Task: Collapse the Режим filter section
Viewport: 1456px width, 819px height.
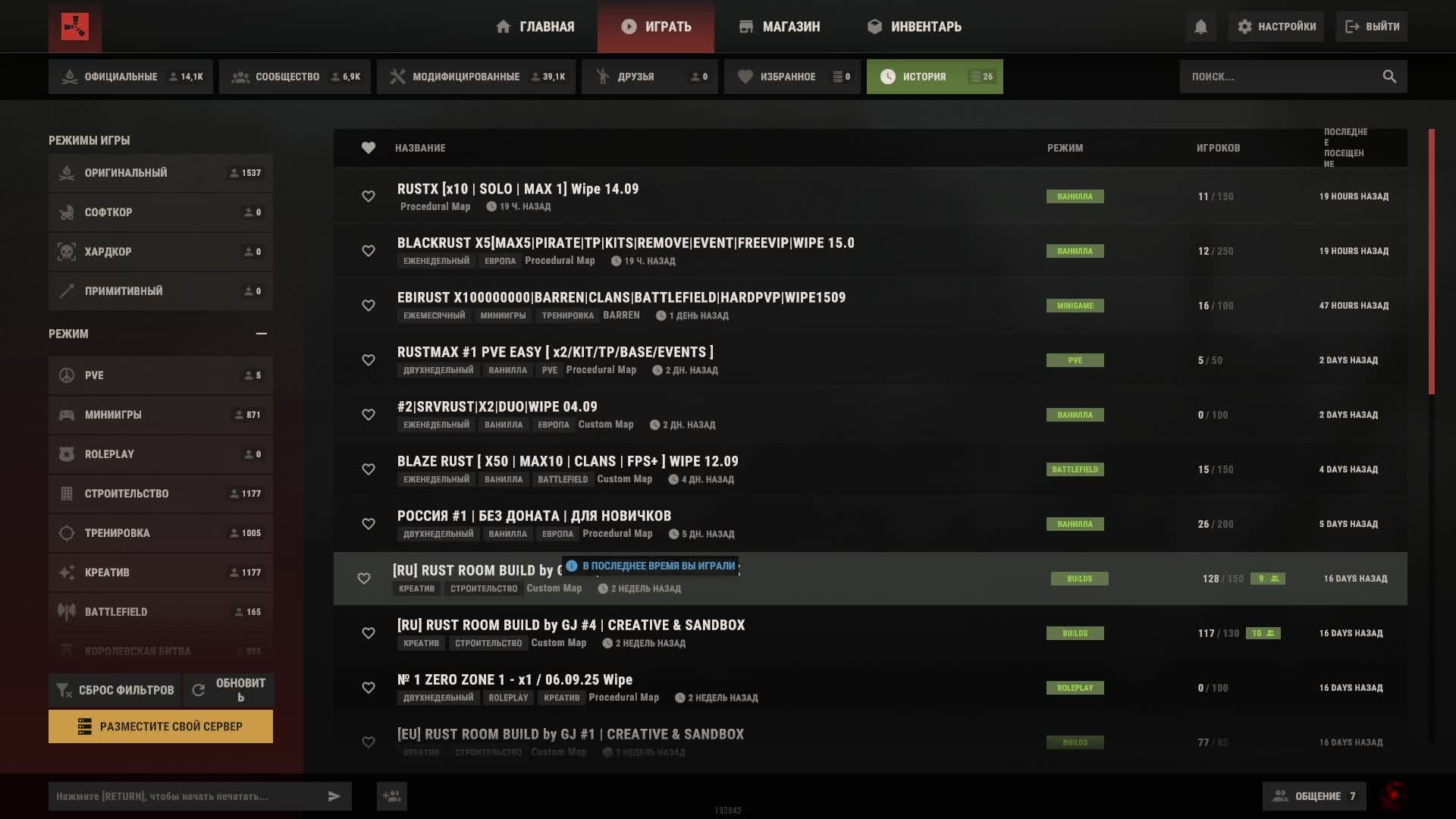Action: tap(261, 334)
